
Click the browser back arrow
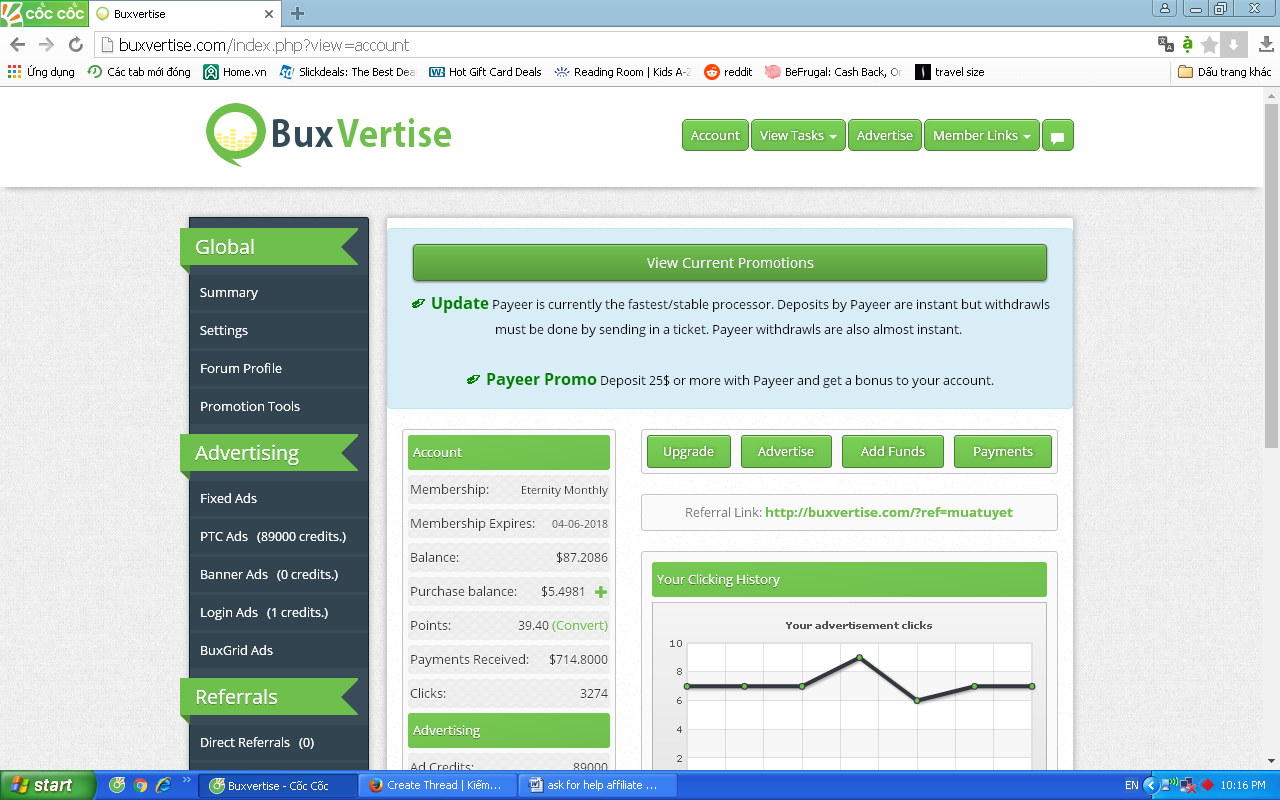[17, 45]
